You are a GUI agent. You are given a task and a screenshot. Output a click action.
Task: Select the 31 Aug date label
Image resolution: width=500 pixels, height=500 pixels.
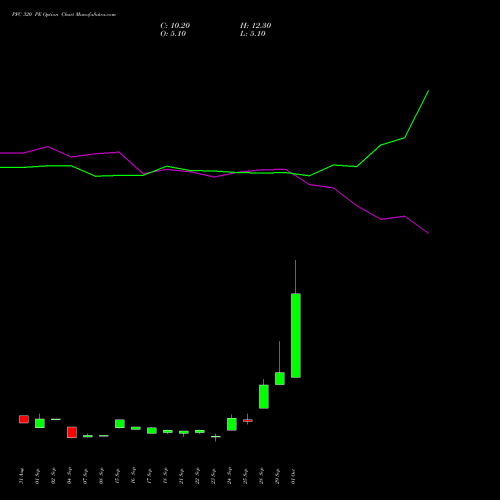[22, 476]
